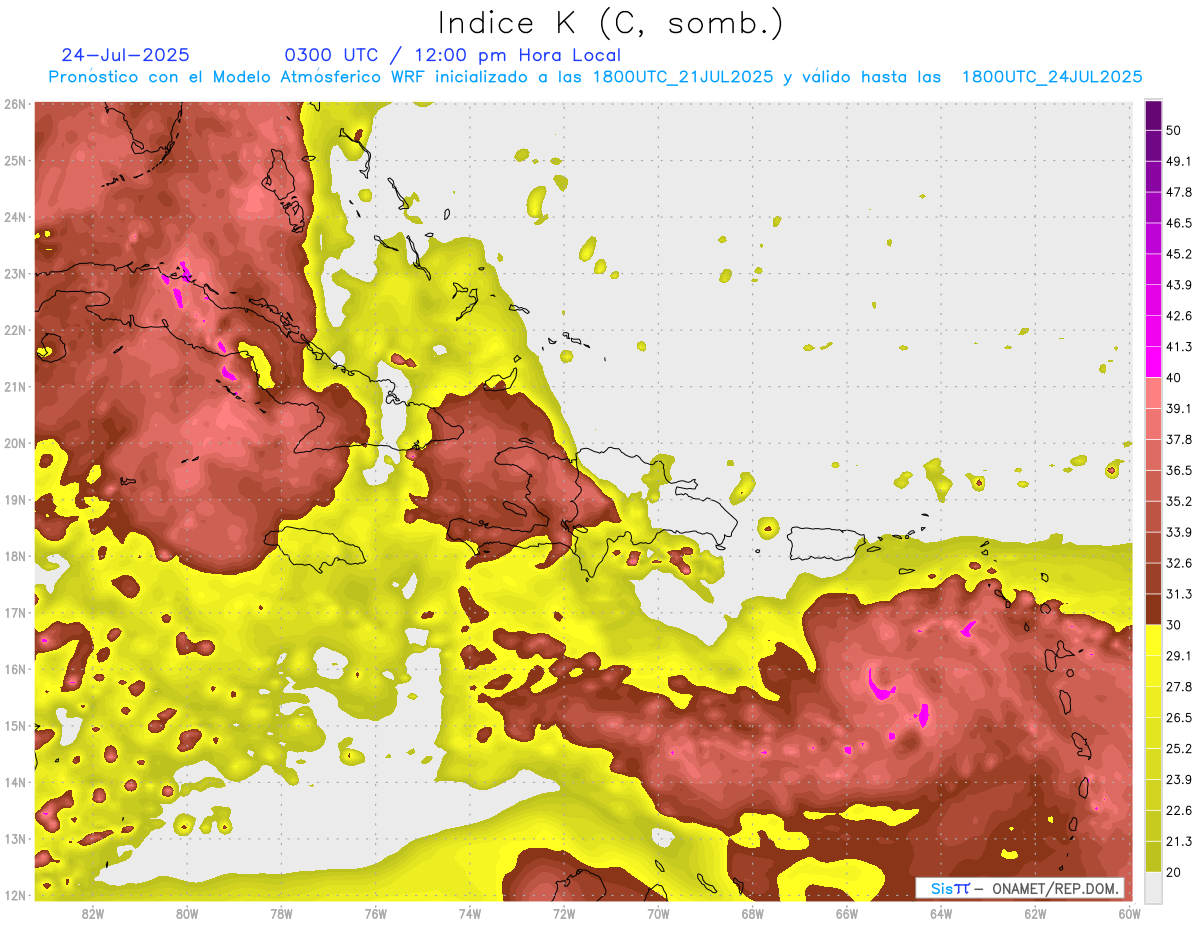This screenshot has height=927, width=1200.
Task: Click the colorbar value "41.3"
Action: [1179, 347]
